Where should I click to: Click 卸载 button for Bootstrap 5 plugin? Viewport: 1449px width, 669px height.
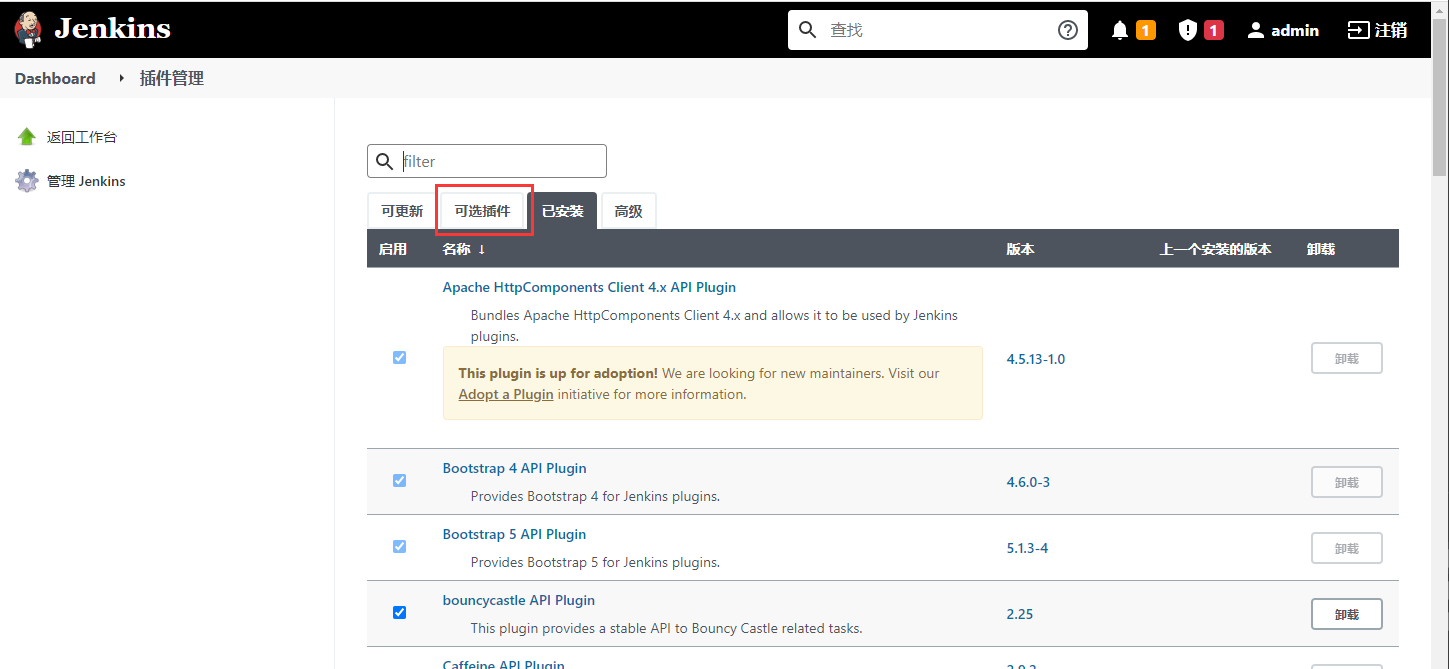click(1347, 548)
